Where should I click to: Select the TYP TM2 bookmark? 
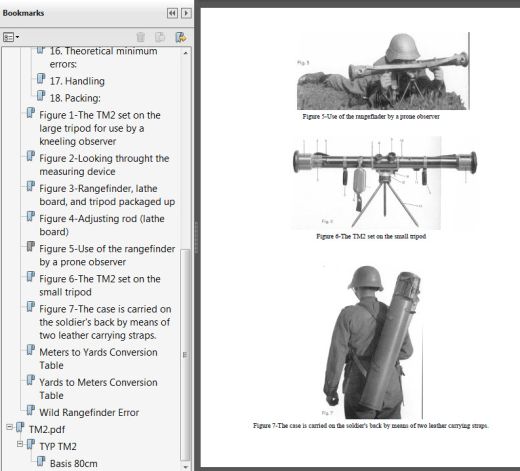coord(58,446)
